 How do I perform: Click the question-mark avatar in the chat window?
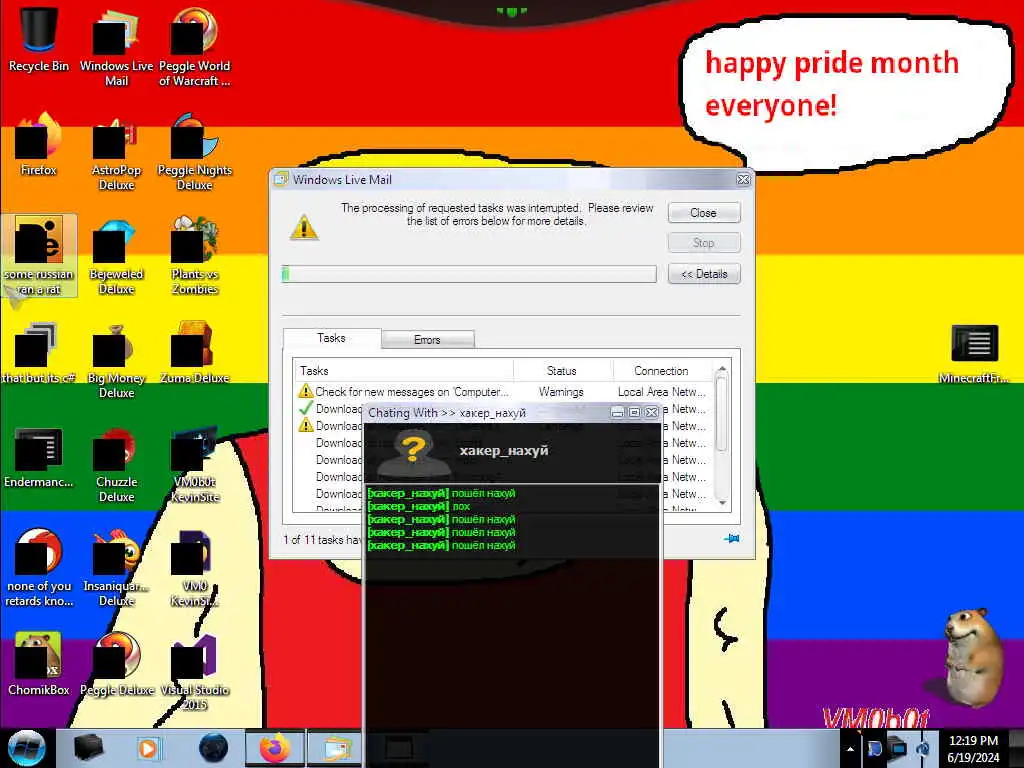point(413,453)
